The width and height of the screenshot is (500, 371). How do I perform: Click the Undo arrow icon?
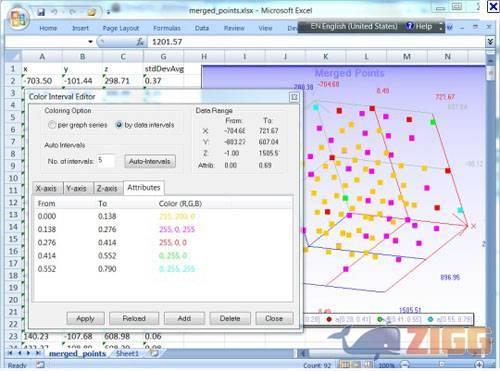pyautogui.click(x=55, y=12)
